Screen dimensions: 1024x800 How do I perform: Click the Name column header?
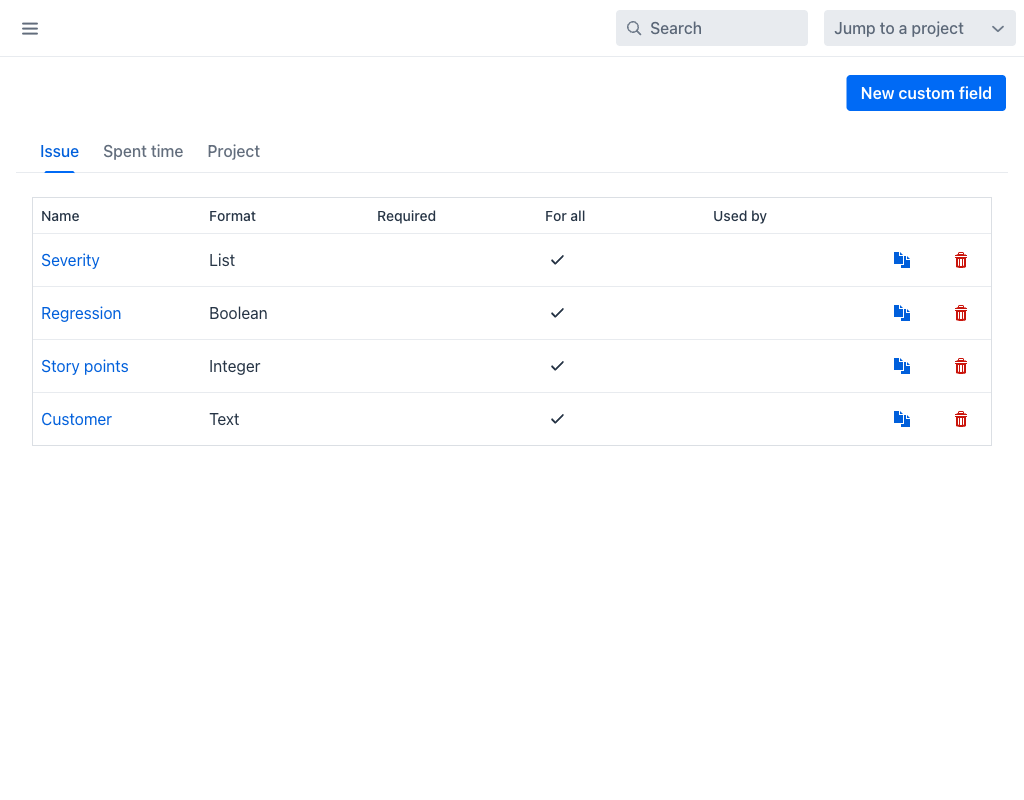pyautogui.click(x=60, y=216)
